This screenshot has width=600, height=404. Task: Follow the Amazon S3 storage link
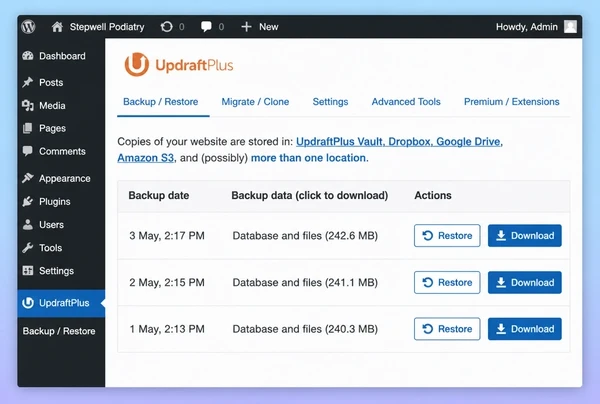point(145,158)
